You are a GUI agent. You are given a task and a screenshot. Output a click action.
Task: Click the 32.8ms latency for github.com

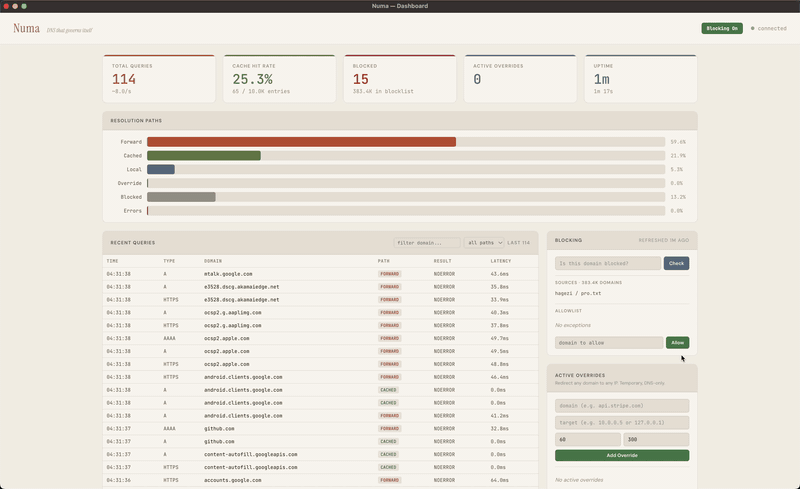tap(499, 429)
